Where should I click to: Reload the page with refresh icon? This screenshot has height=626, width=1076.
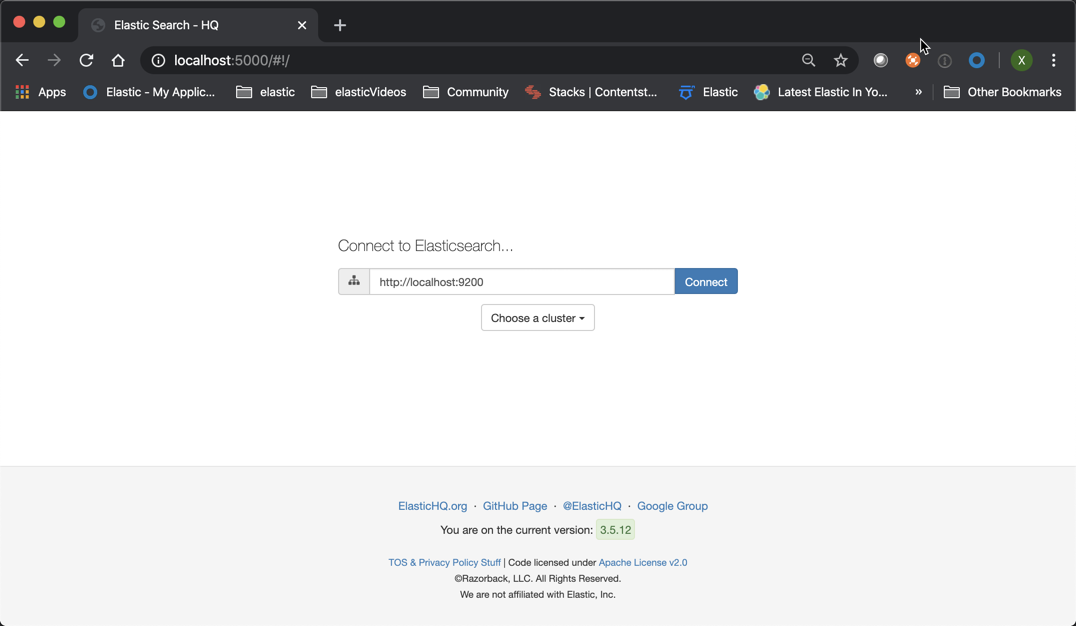(86, 60)
